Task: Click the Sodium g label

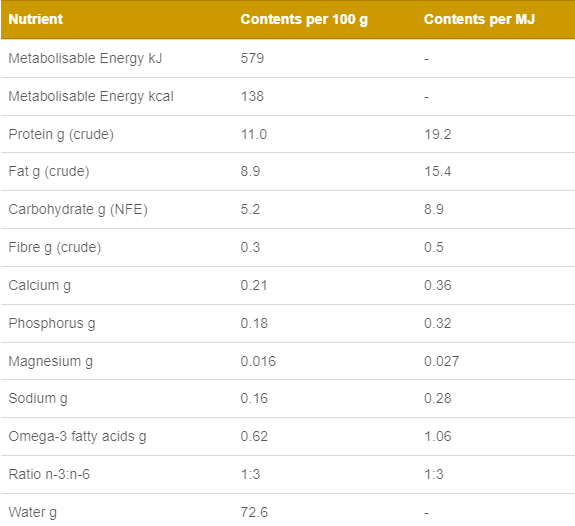Action: [38, 398]
